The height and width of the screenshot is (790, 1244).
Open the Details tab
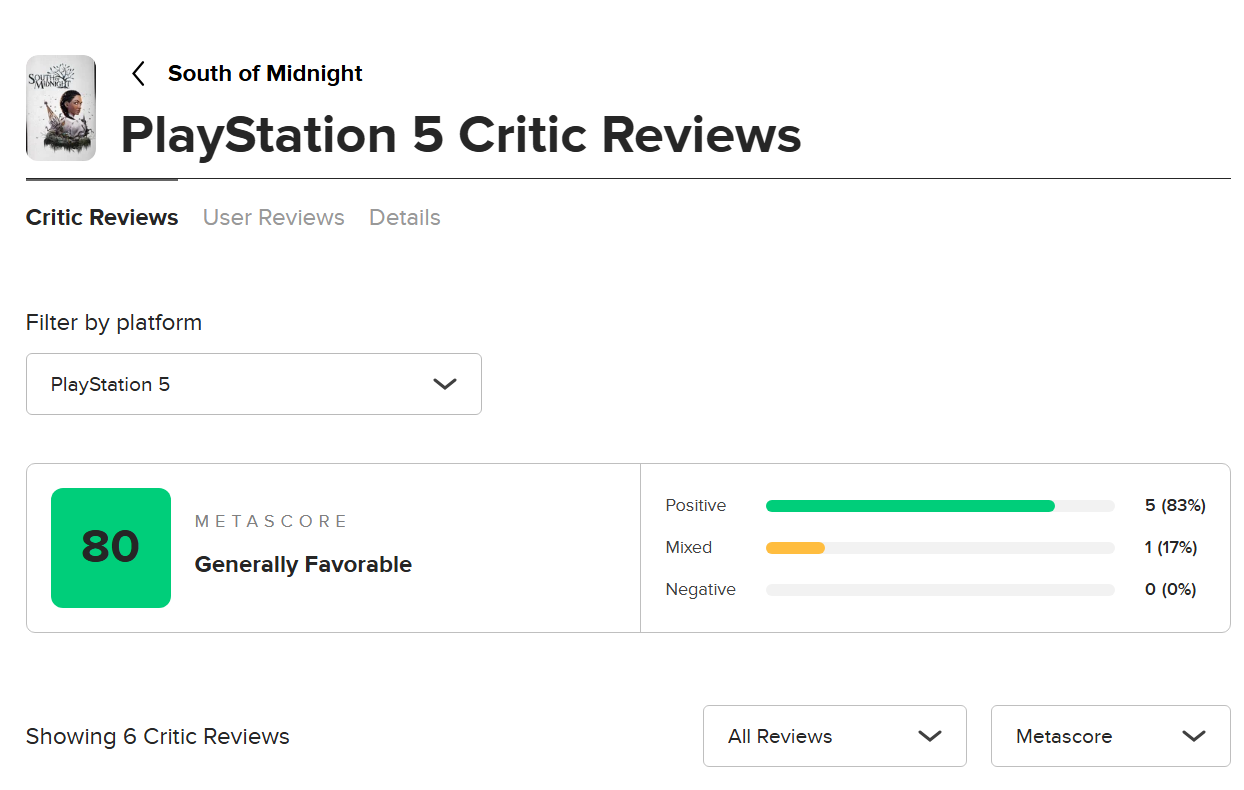(x=405, y=218)
